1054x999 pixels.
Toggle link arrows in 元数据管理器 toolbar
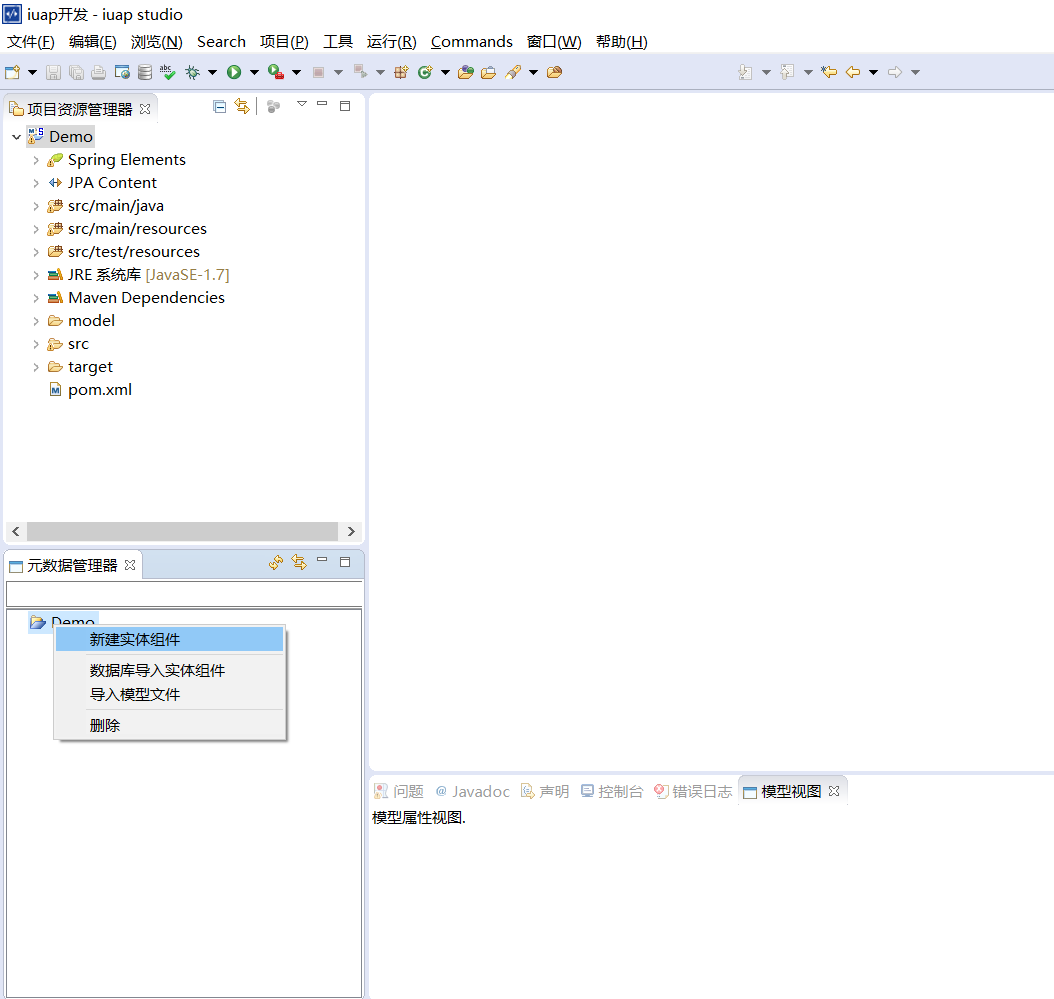click(298, 563)
